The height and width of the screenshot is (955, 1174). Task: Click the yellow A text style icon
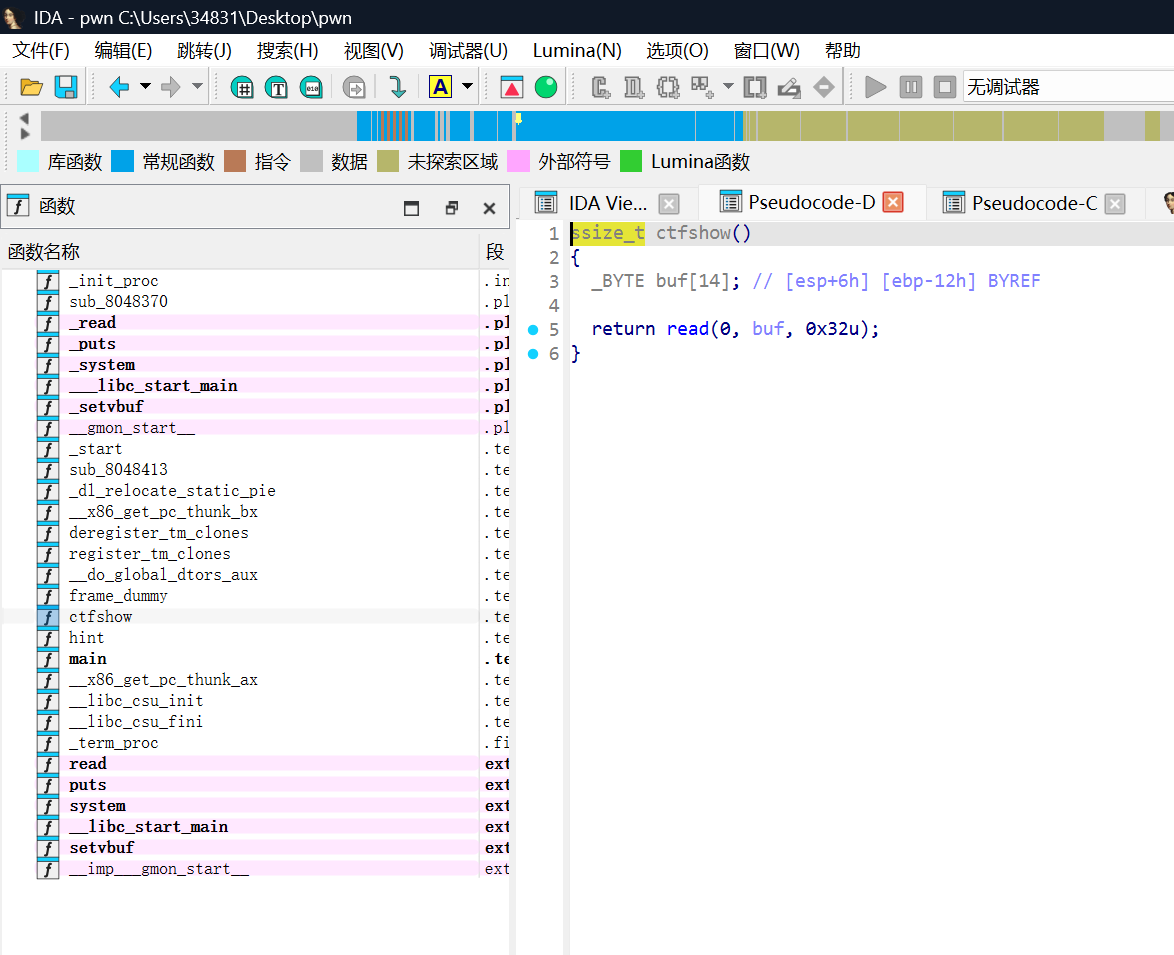(x=440, y=87)
